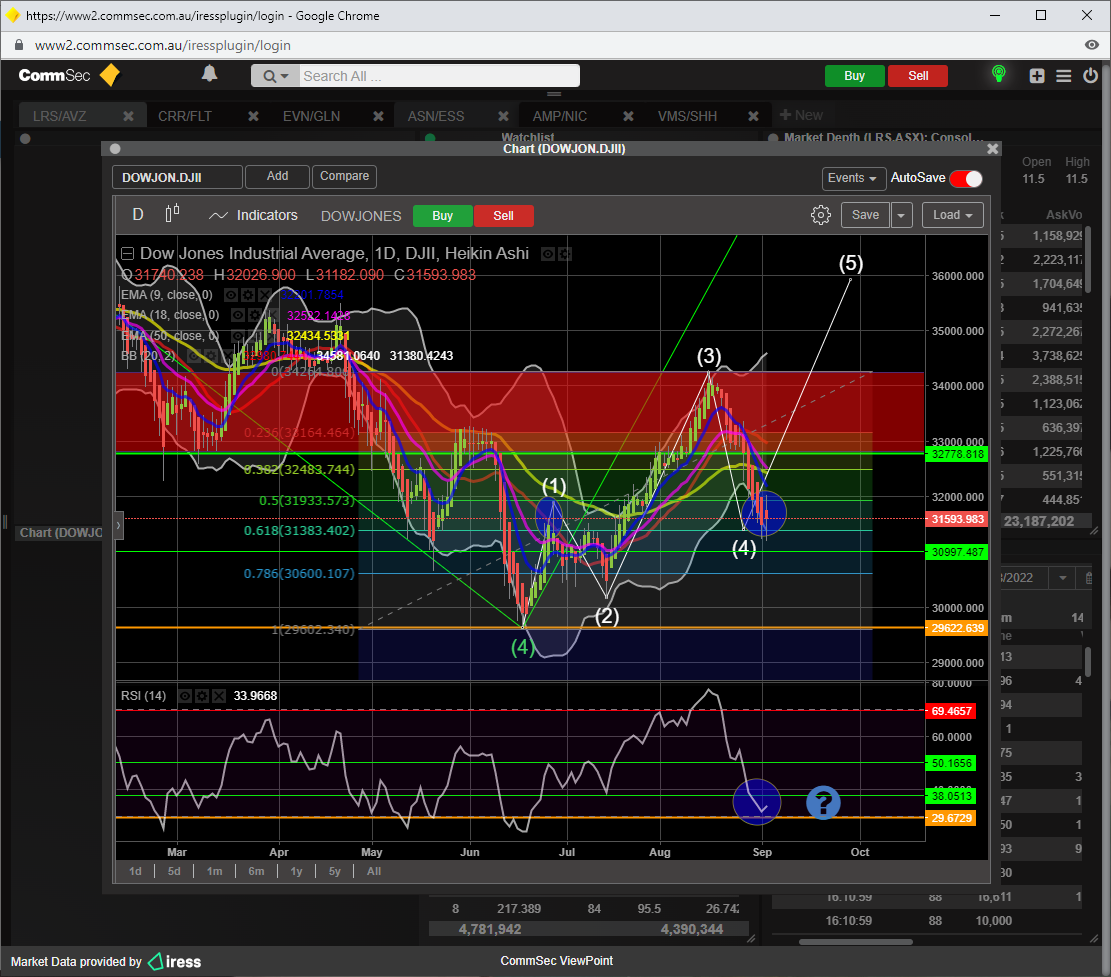Toggle visibility of EMA (9, close, 0)
1111x977 pixels.
pos(230,295)
